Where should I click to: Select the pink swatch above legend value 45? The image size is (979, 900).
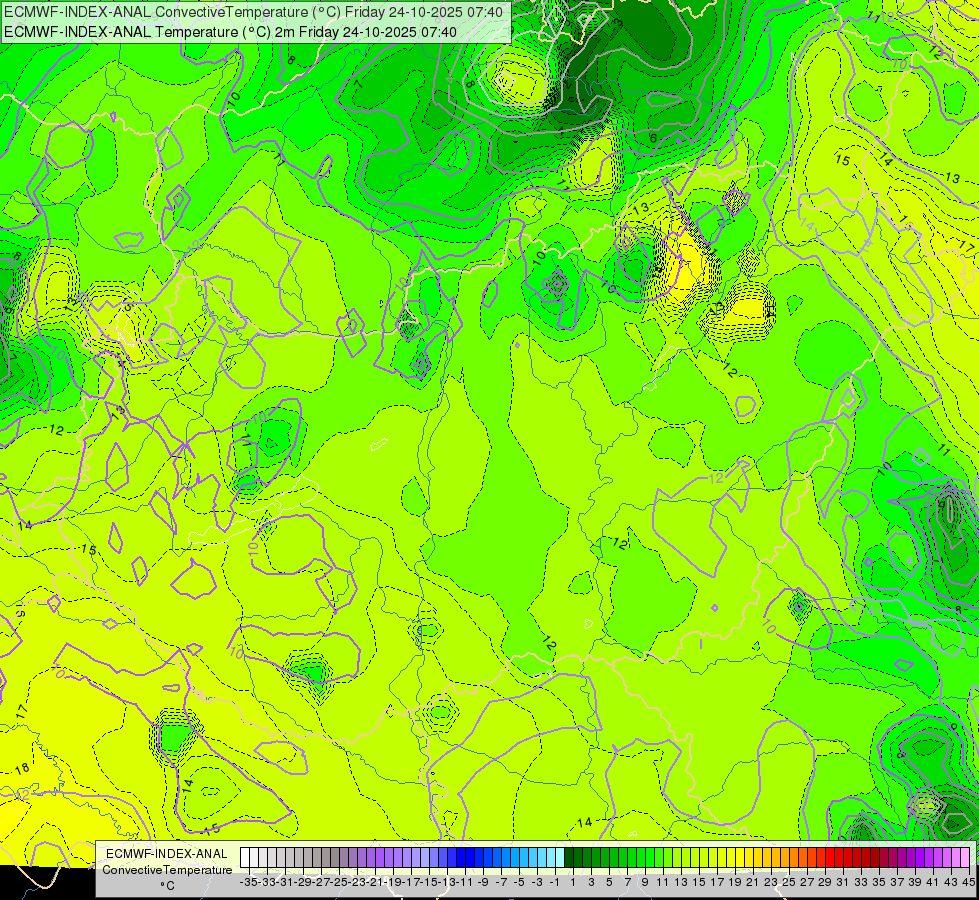(x=965, y=858)
